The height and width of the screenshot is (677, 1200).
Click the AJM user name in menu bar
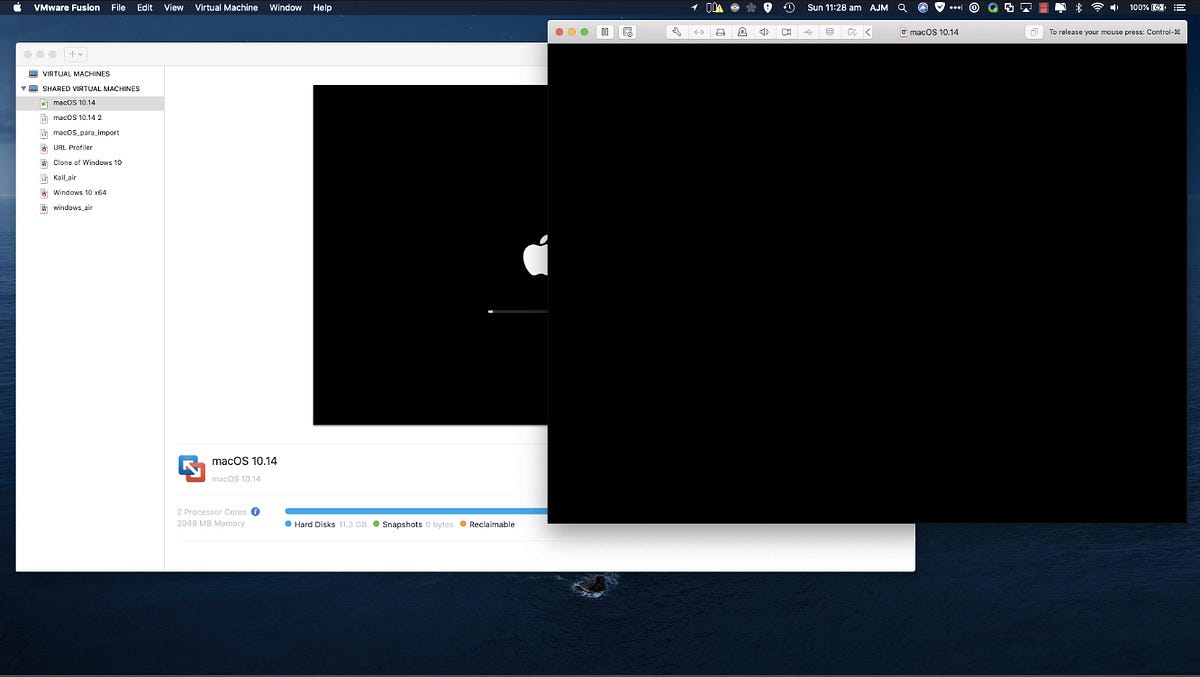pyautogui.click(x=879, y=7)
